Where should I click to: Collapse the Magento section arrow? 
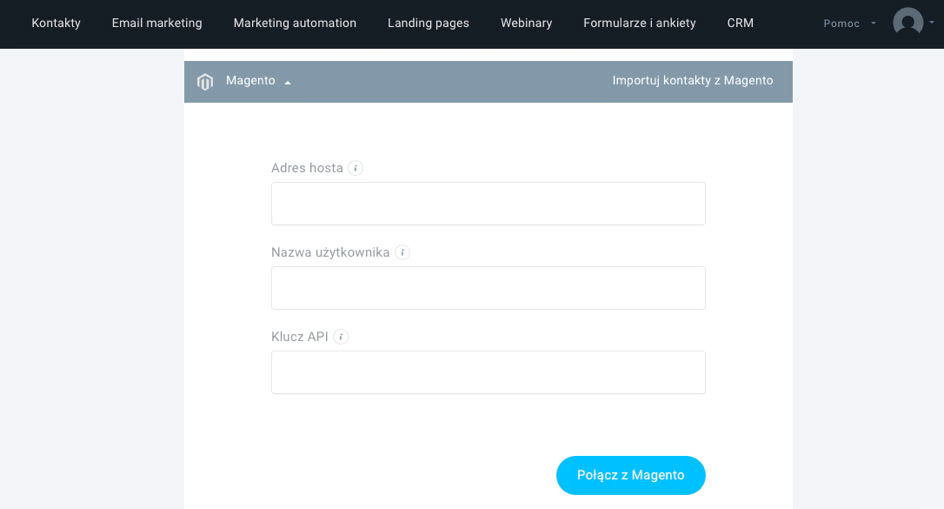tap(288, 83)
